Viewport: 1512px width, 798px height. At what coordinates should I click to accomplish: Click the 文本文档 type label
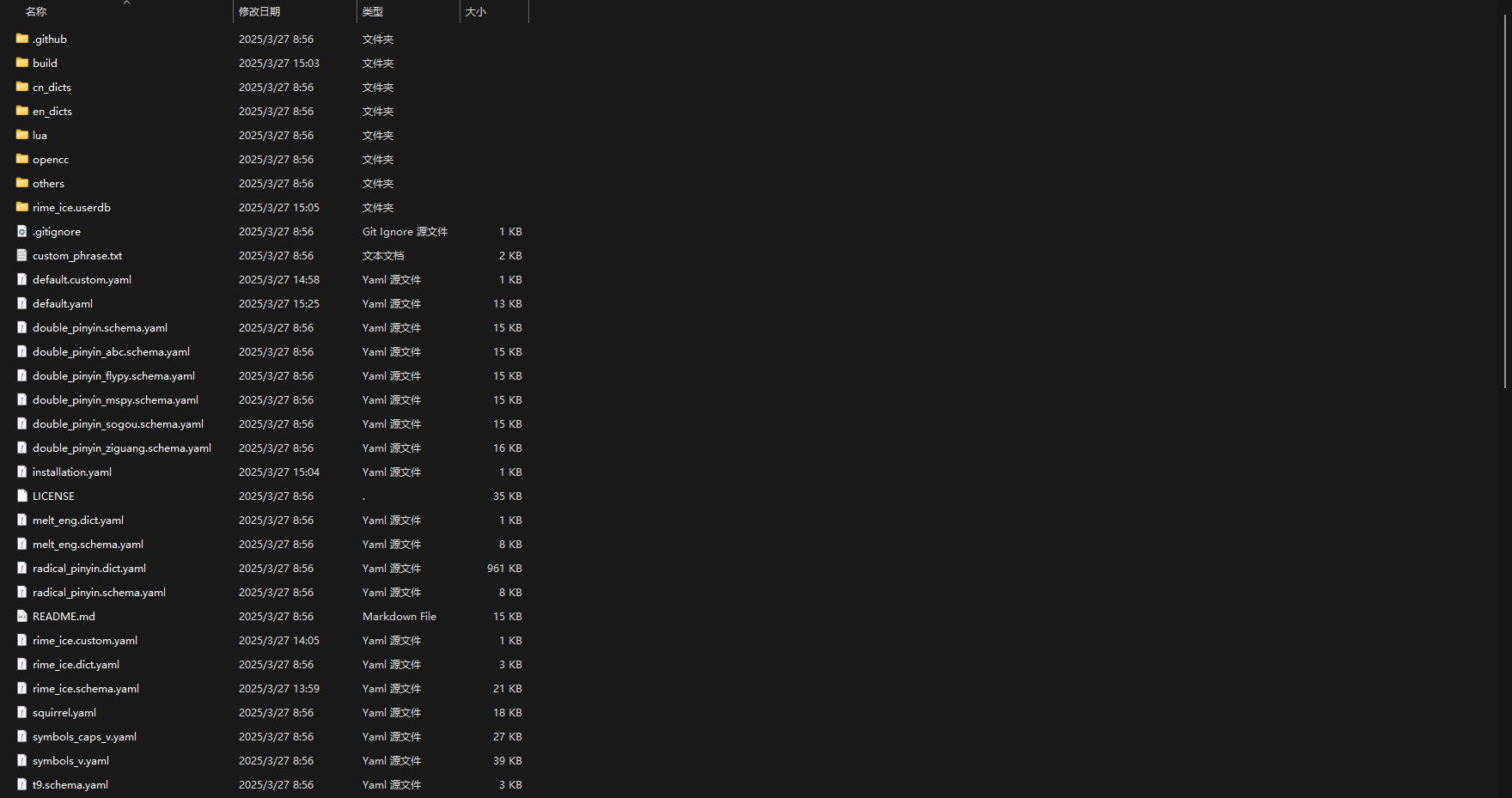pyautogui.click(x=383, y=256)
